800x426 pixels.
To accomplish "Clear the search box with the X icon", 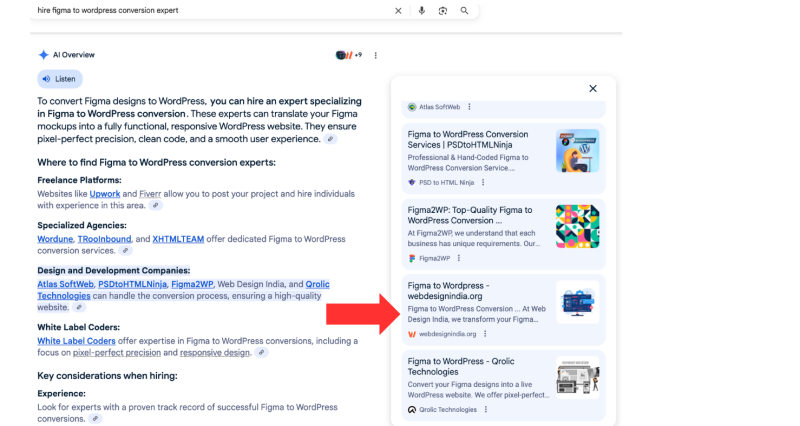I will [x=398, y=11].
